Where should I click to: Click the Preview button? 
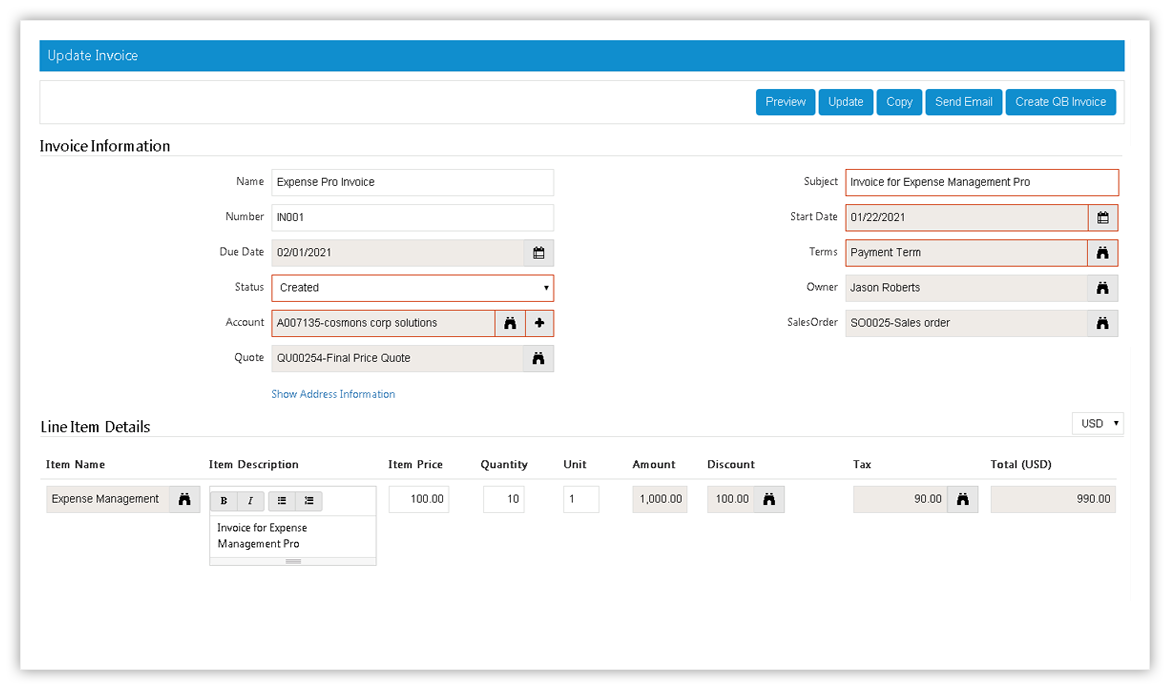pos(785,102)
